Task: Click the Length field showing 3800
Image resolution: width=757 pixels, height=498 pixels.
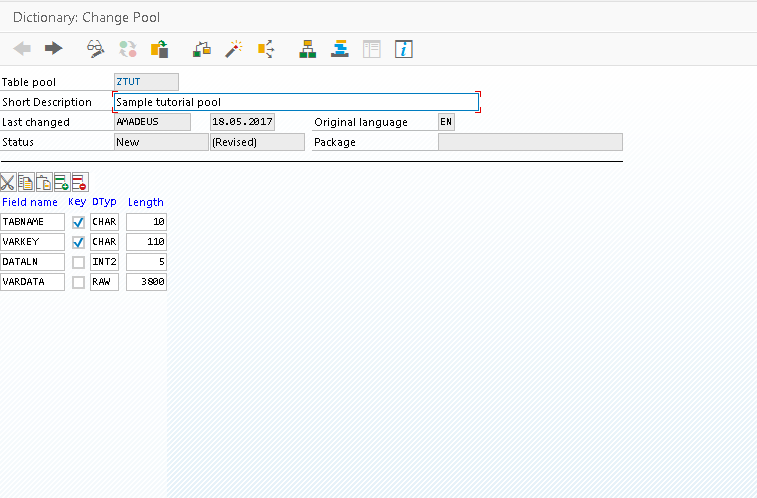Action: pyautogui.click(x=146, y=282)
